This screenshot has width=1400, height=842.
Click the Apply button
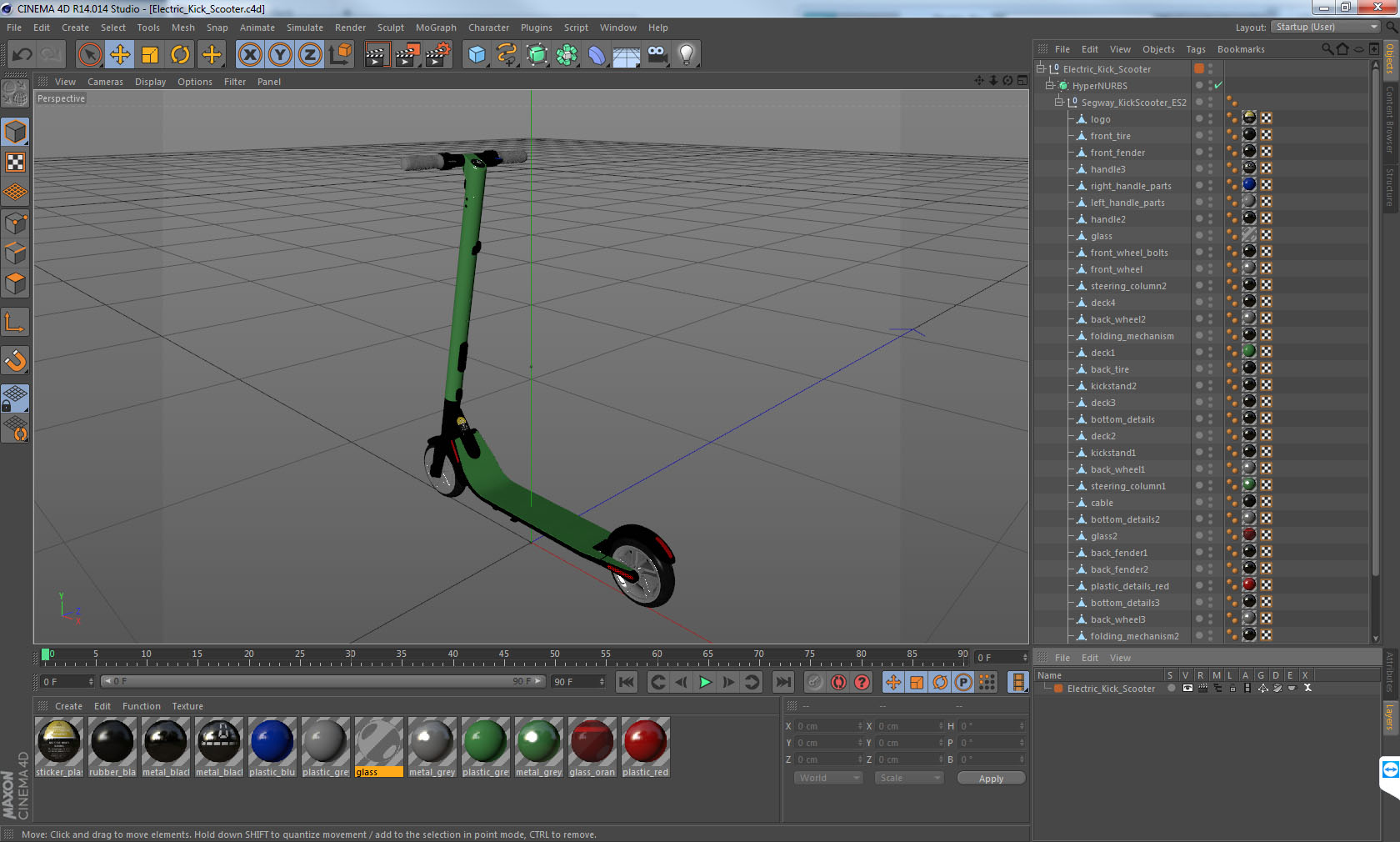991,779
